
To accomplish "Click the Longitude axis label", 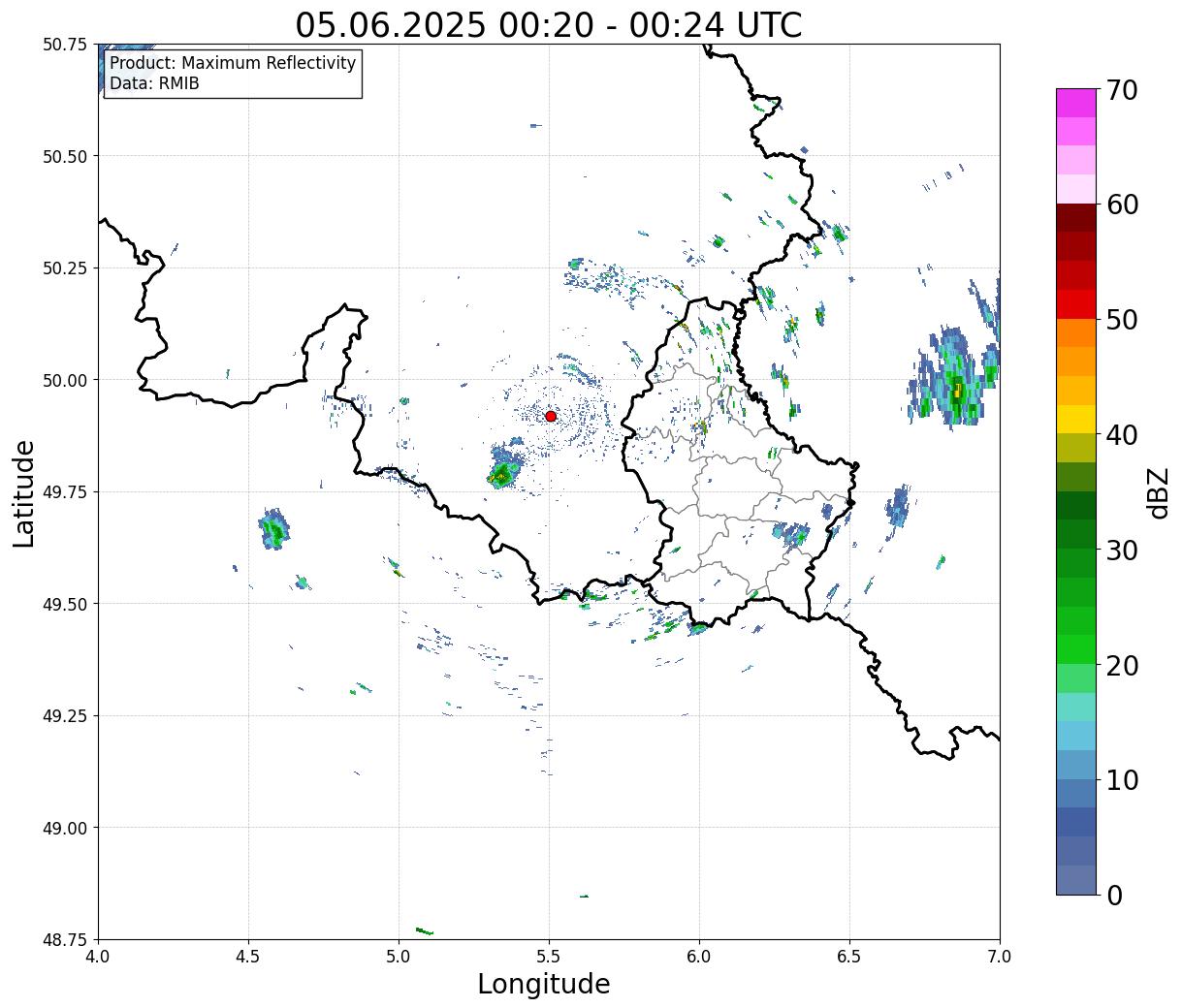I will coord(544,984).
